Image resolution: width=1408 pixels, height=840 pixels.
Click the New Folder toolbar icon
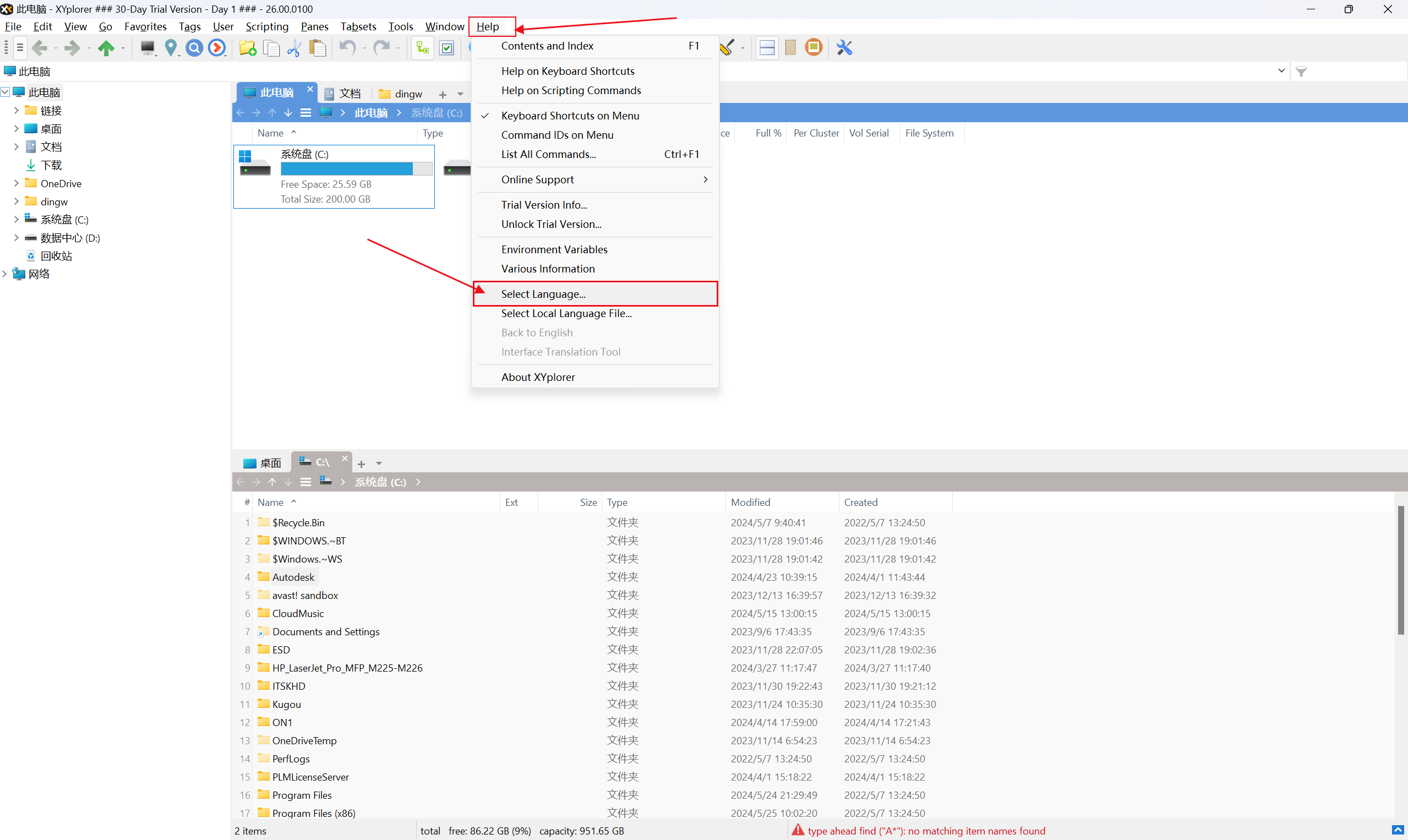[247, 48]
